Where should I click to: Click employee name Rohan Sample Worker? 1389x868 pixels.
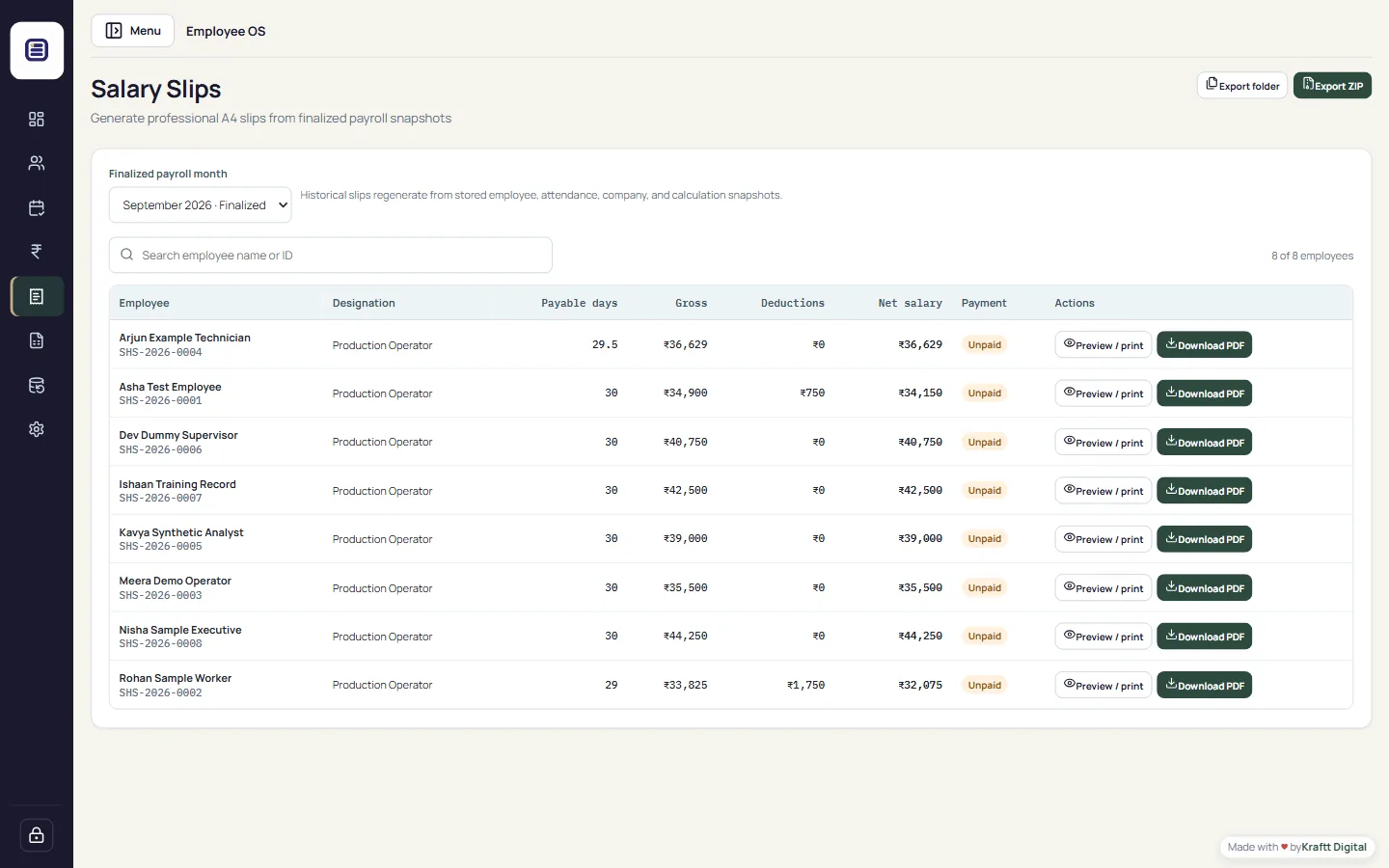176,678
